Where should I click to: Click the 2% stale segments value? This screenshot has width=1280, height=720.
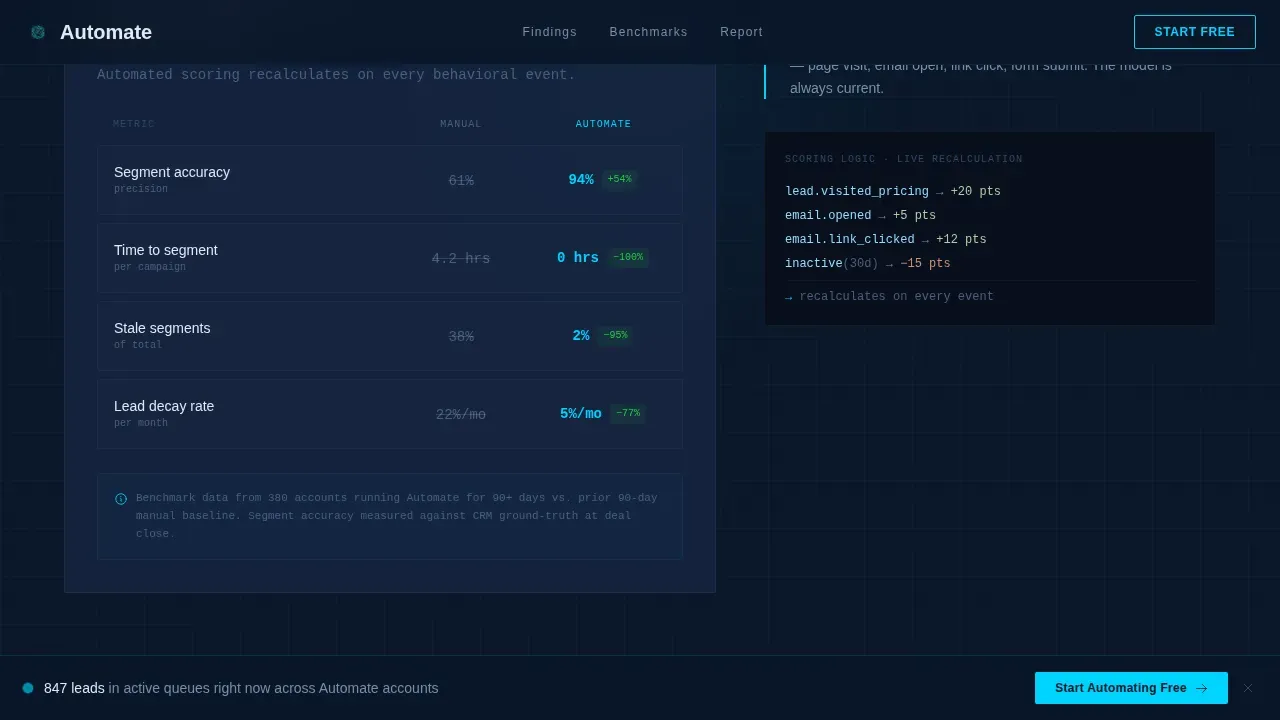pos(581,336)
